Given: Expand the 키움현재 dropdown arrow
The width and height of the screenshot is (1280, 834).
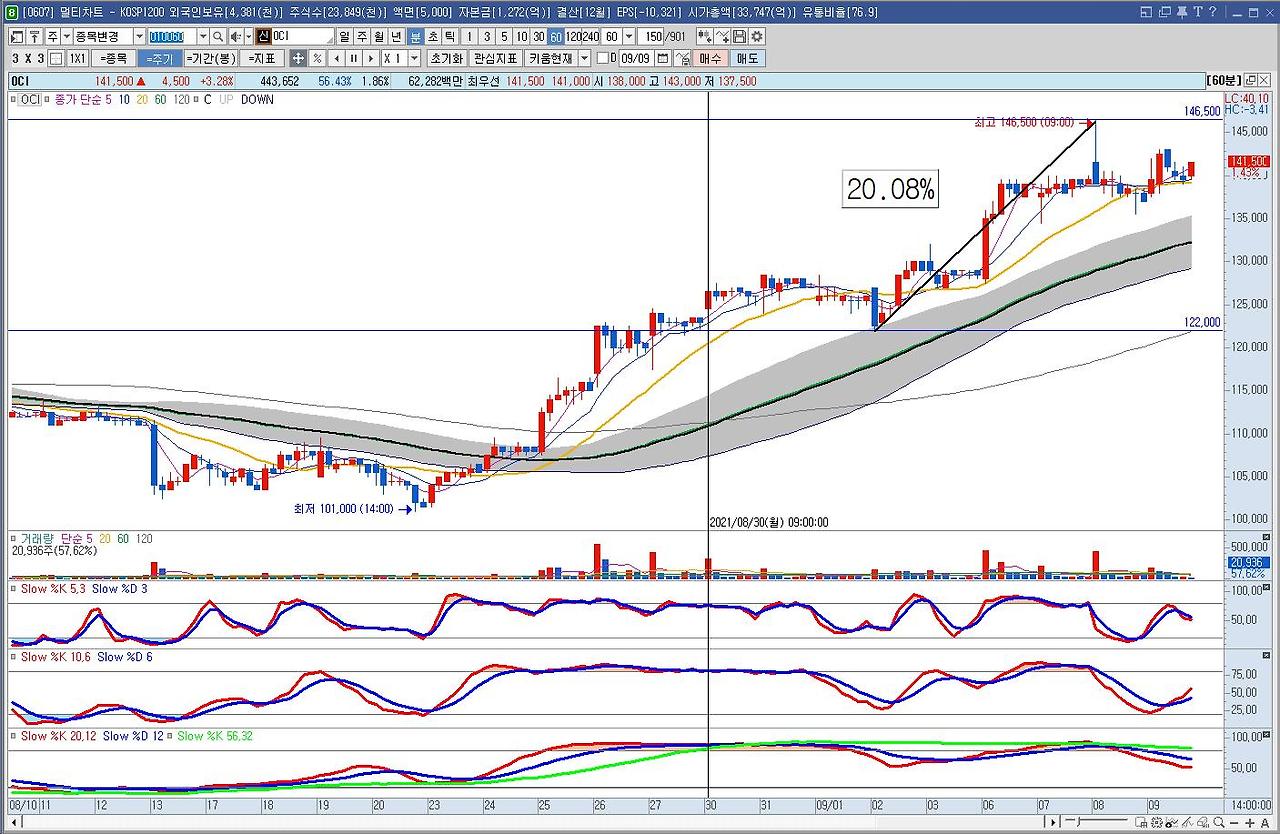Looking at the screenshot, I should click(585, 59).
